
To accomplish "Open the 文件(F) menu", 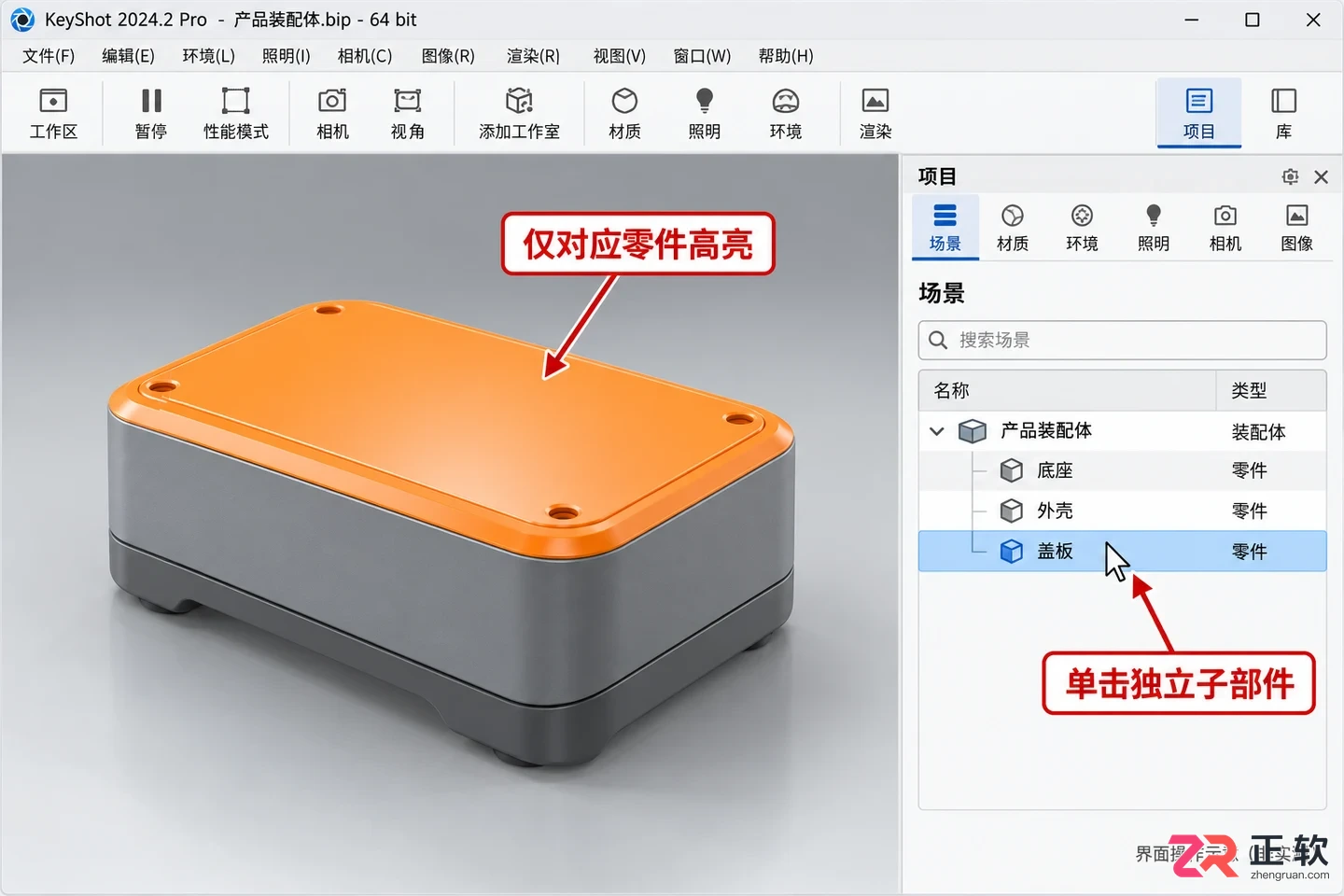I will pos(49,56).
